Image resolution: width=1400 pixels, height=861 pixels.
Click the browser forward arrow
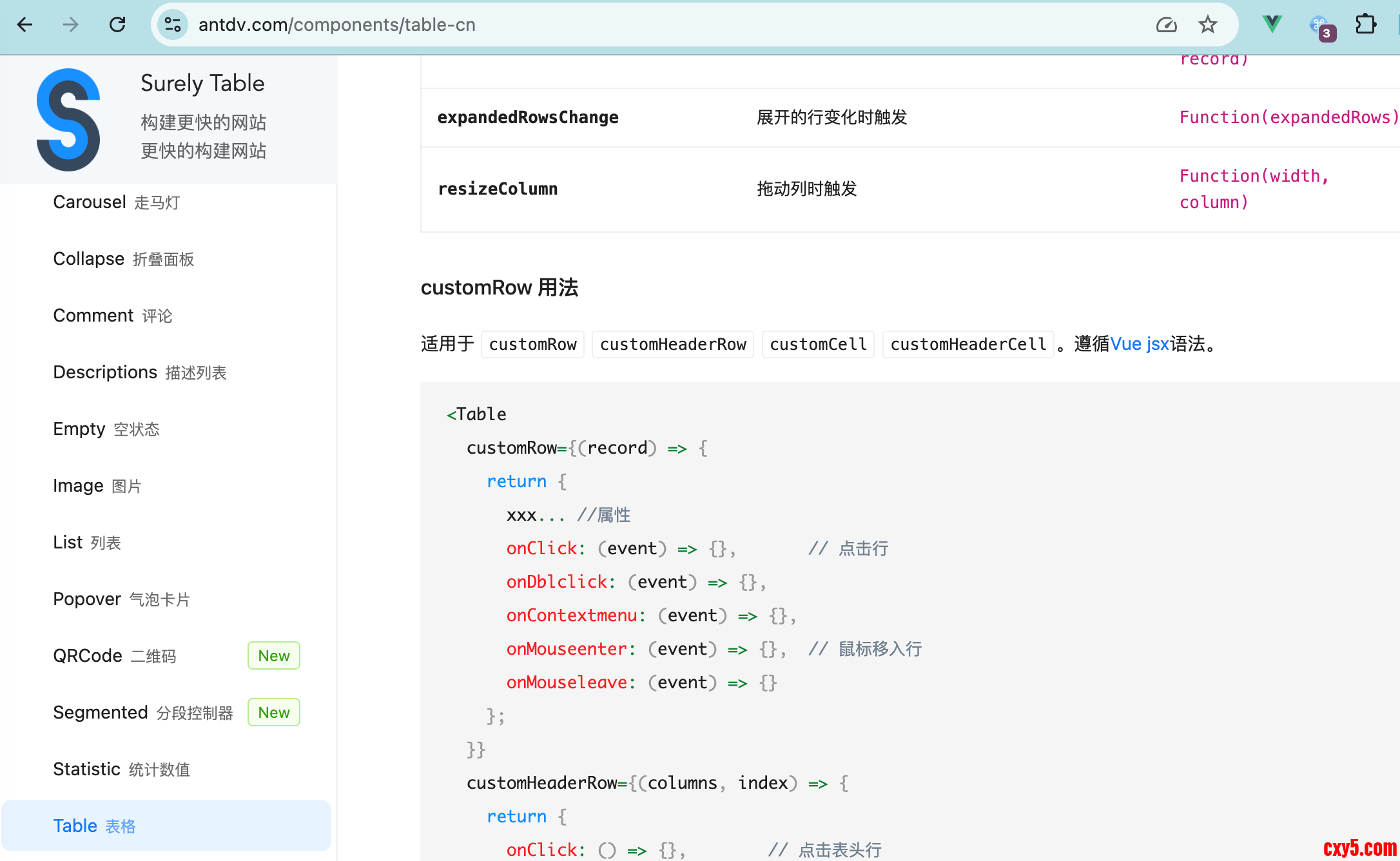71,24
